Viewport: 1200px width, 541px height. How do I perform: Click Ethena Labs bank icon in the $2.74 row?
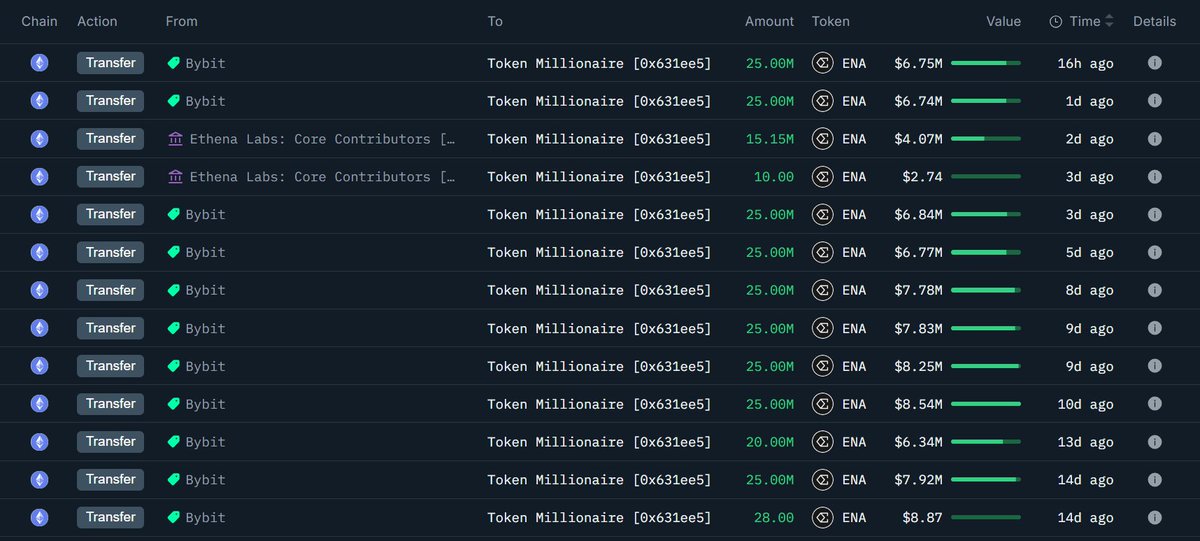pos(175,177)
